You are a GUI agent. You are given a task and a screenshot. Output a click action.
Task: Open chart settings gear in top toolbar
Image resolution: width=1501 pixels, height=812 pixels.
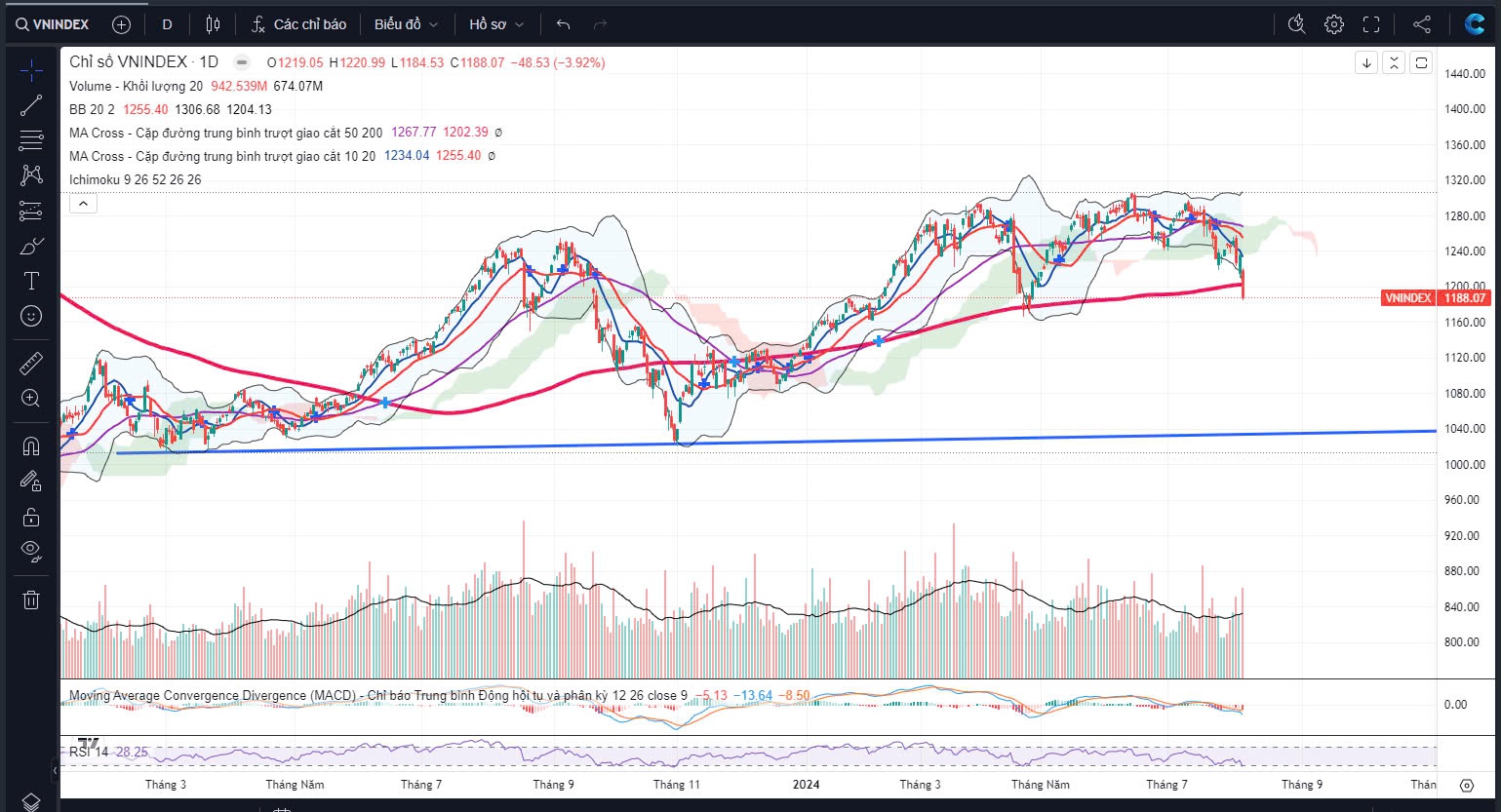click(1334, 24)
